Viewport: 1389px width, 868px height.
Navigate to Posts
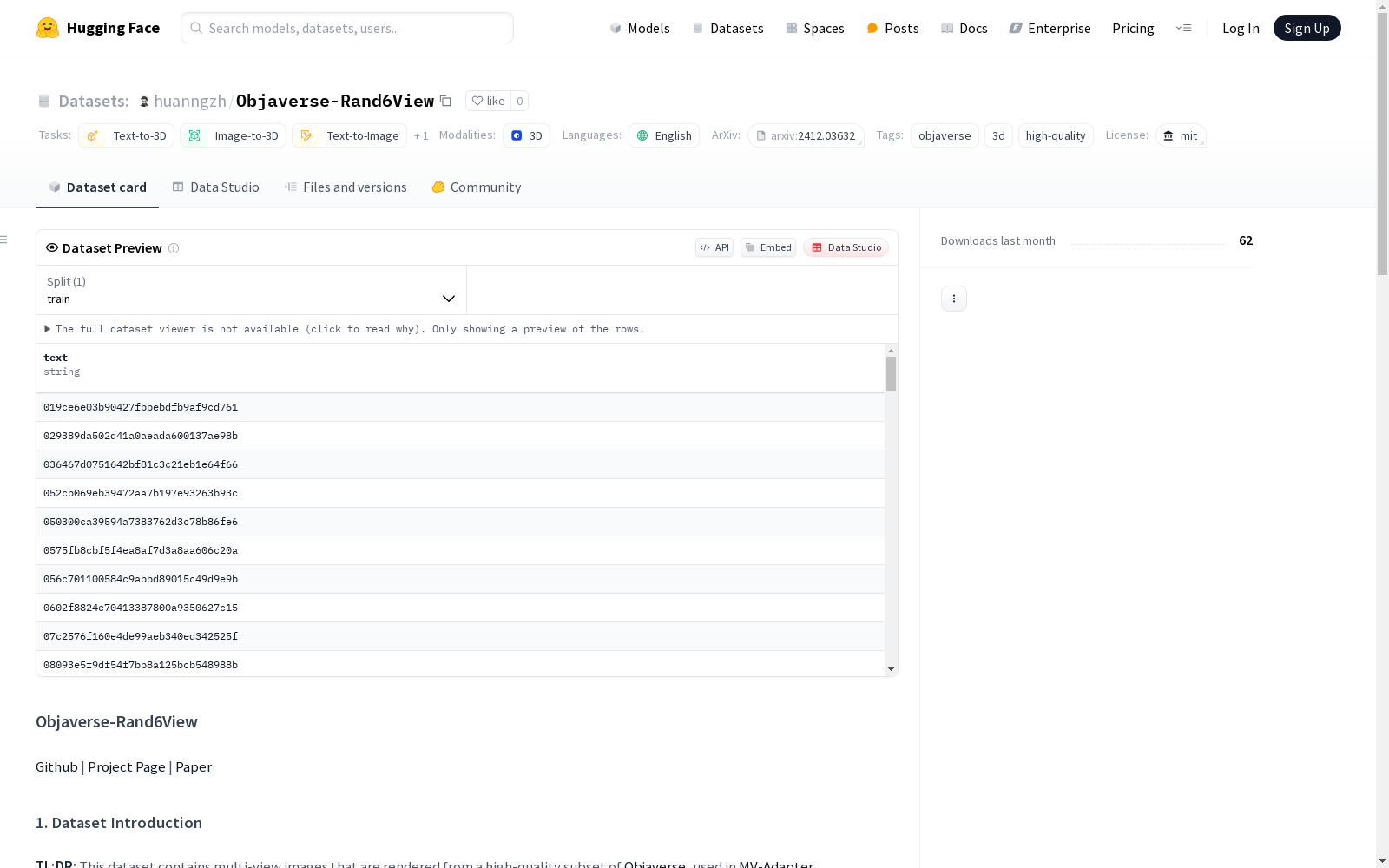coord(893,28)
